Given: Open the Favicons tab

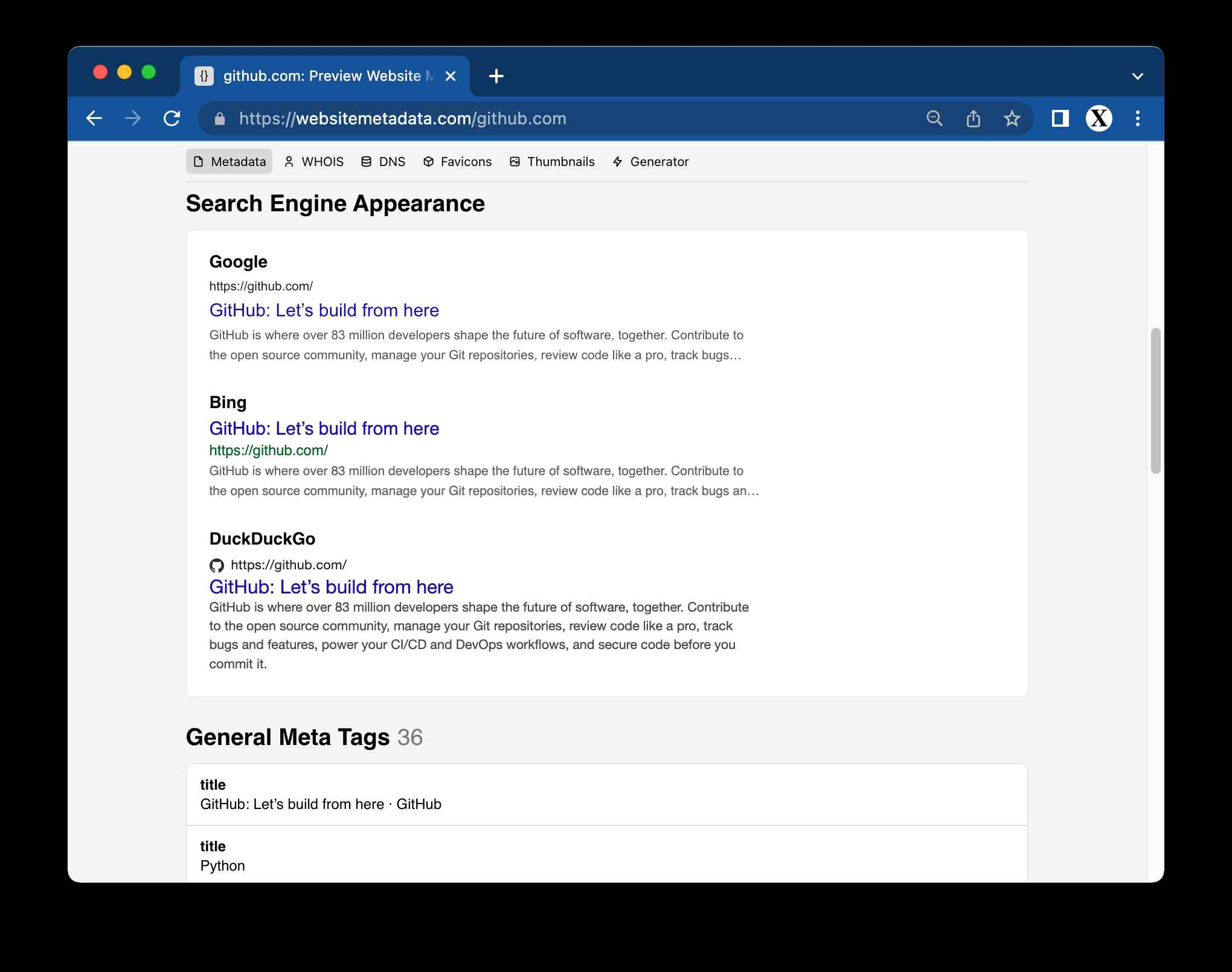Looking at the screenshot, I should tap(458, 162).
